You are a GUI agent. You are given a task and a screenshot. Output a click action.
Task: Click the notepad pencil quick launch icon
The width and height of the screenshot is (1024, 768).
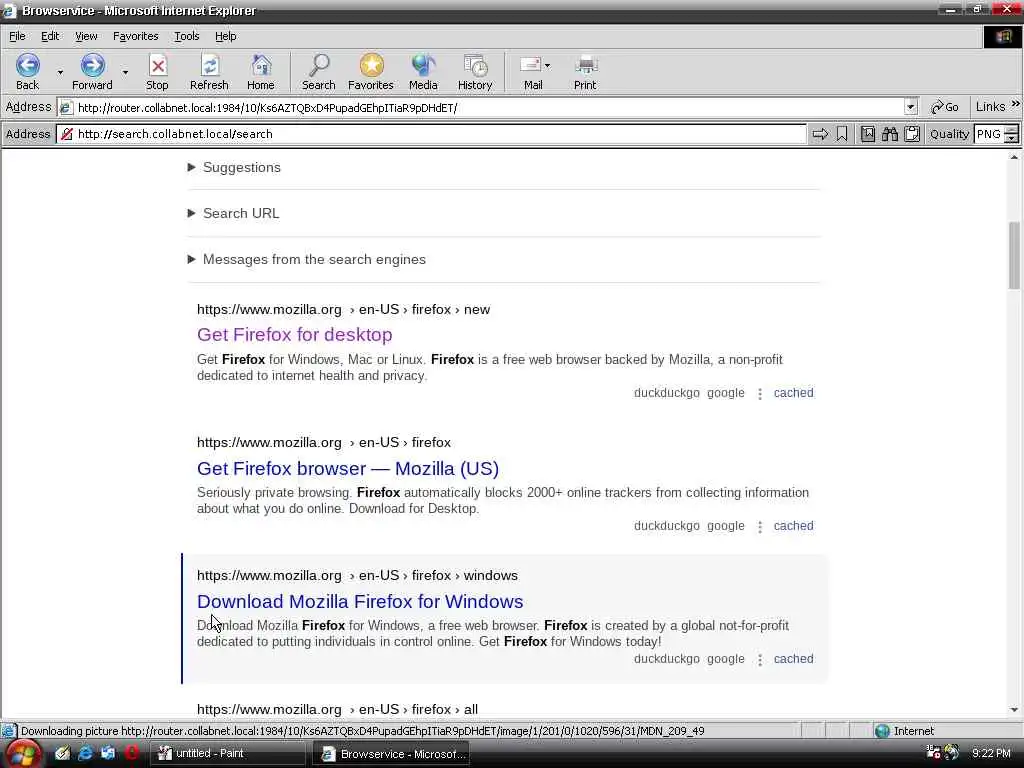pos(62,753)
